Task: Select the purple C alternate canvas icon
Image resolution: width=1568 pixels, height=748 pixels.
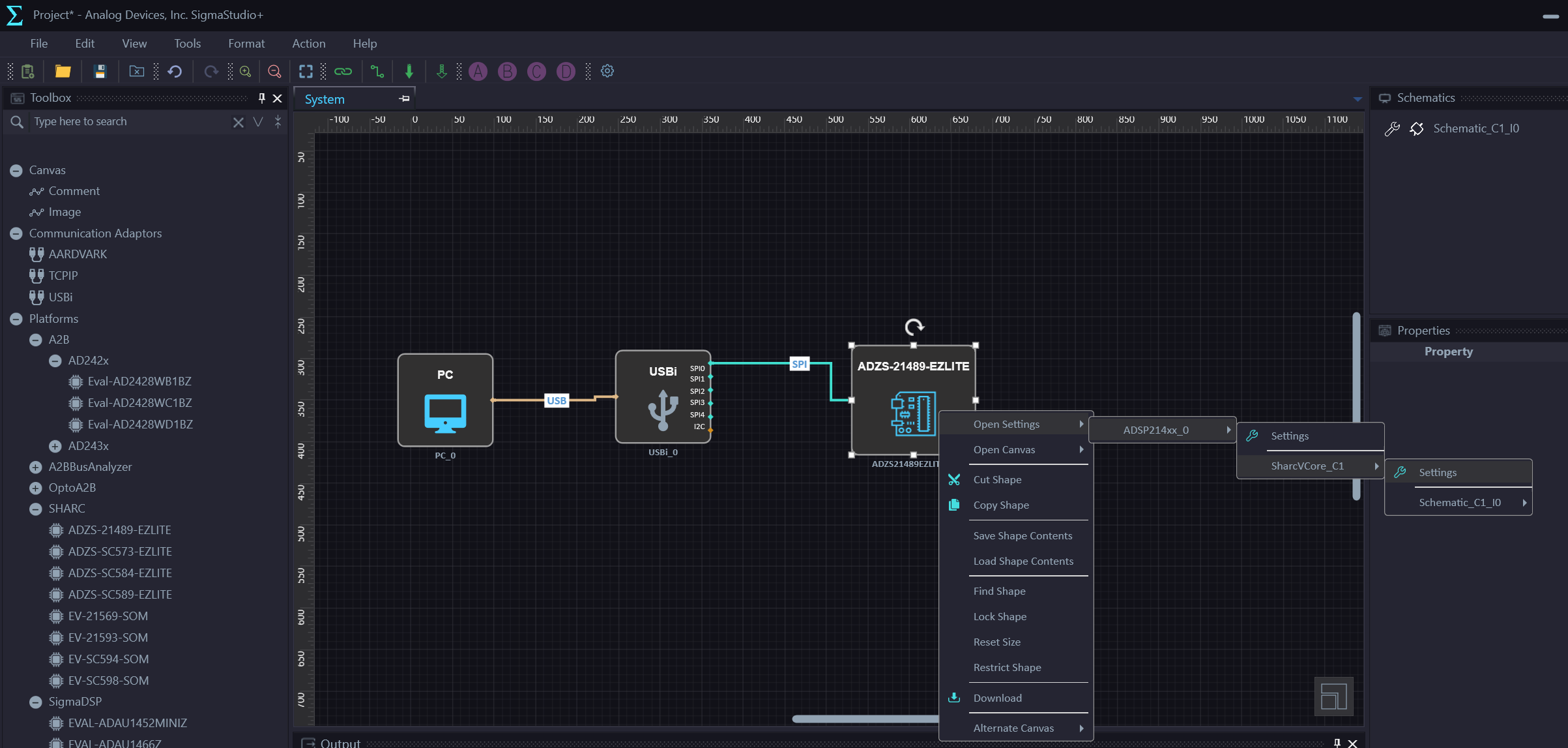Action: (x=536, y=71)
